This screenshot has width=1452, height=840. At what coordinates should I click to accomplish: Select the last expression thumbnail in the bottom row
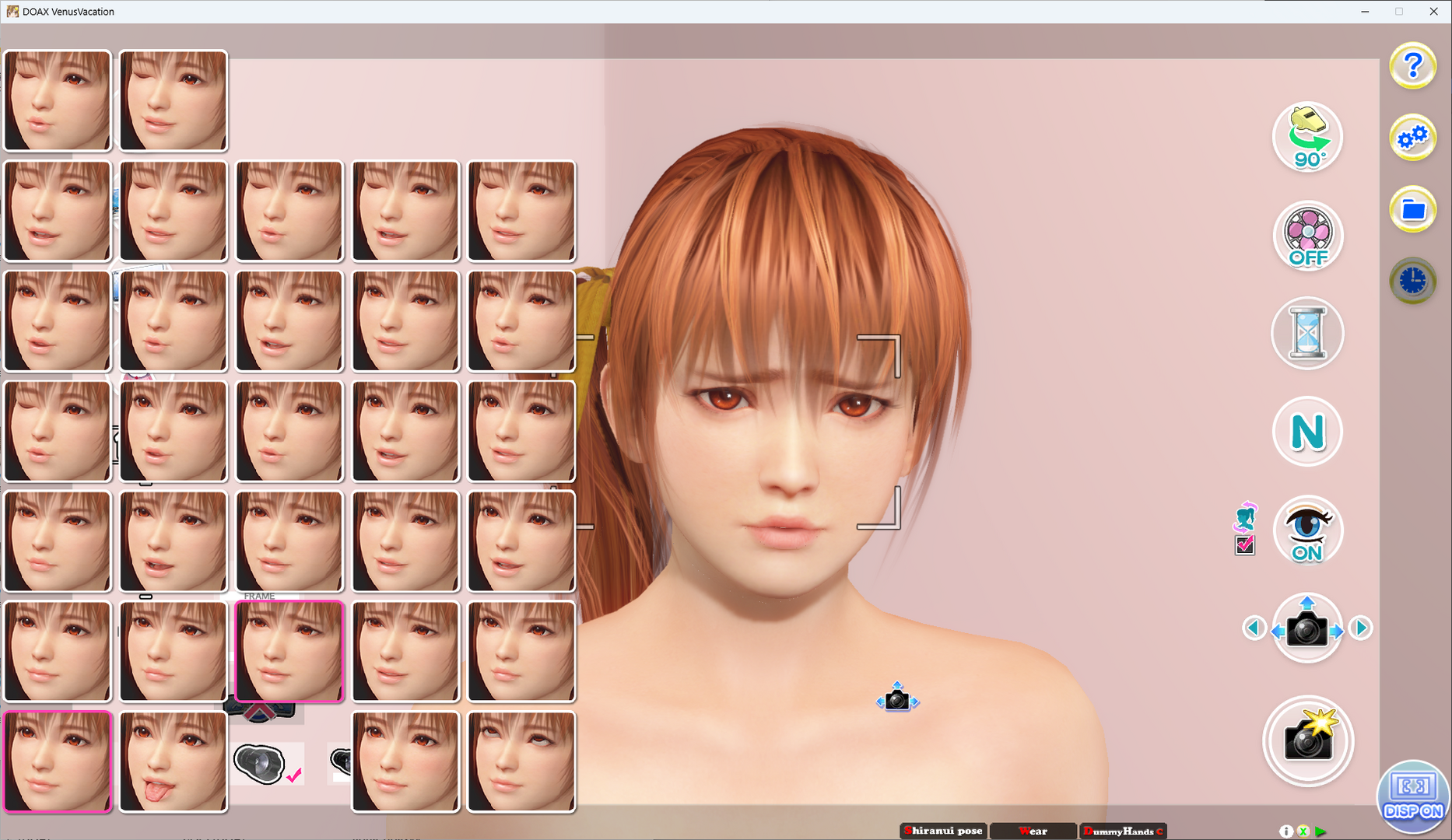point(521,762)
